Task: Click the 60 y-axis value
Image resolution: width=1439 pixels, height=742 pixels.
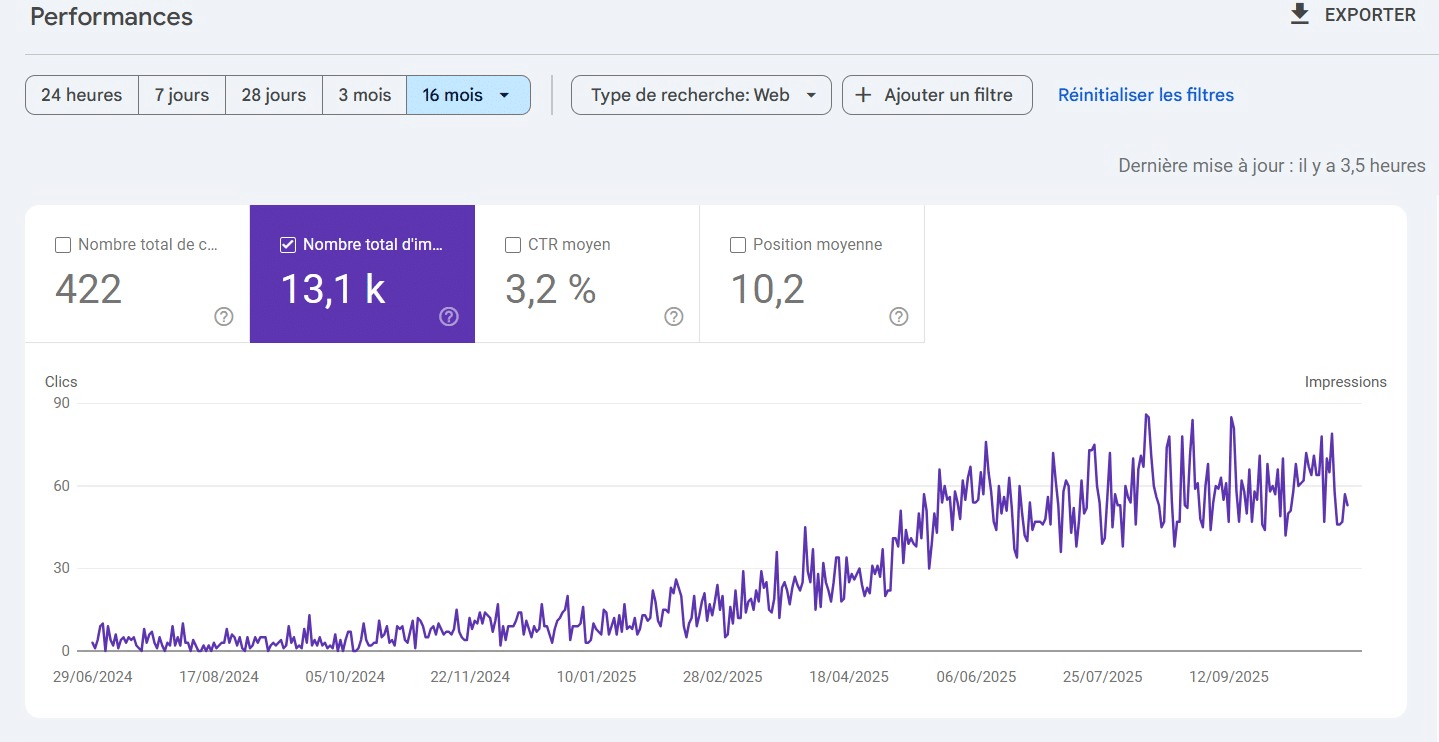Action: pyautogui.click(x=61, y=486)
